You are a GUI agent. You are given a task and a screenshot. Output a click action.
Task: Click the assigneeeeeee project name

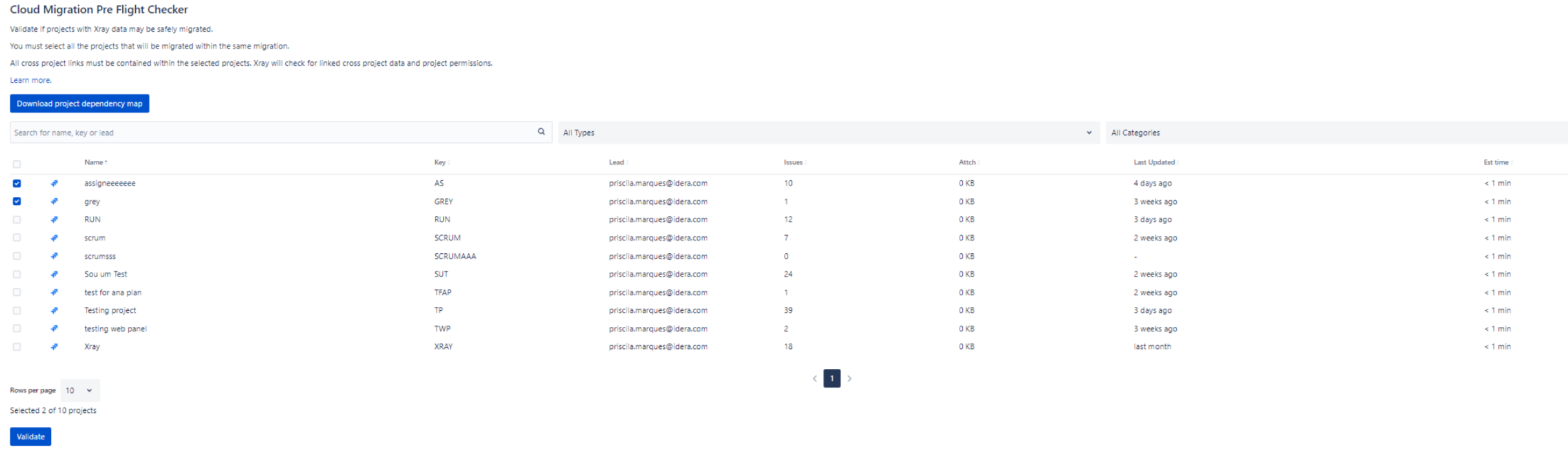point(110,183)
